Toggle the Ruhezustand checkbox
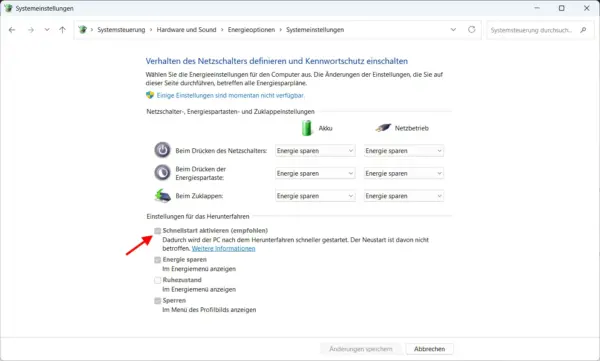This screenshot has height=361, width=600. click(157, 280)
